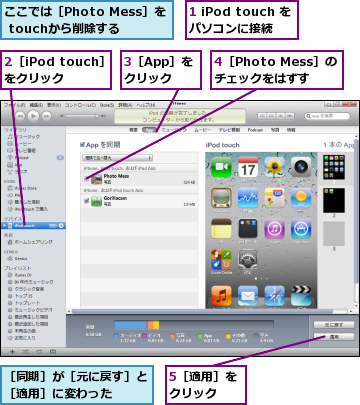Viewport: 360px width, 405px height.
Task: Open the Store(S) menu
Action: 107,105
